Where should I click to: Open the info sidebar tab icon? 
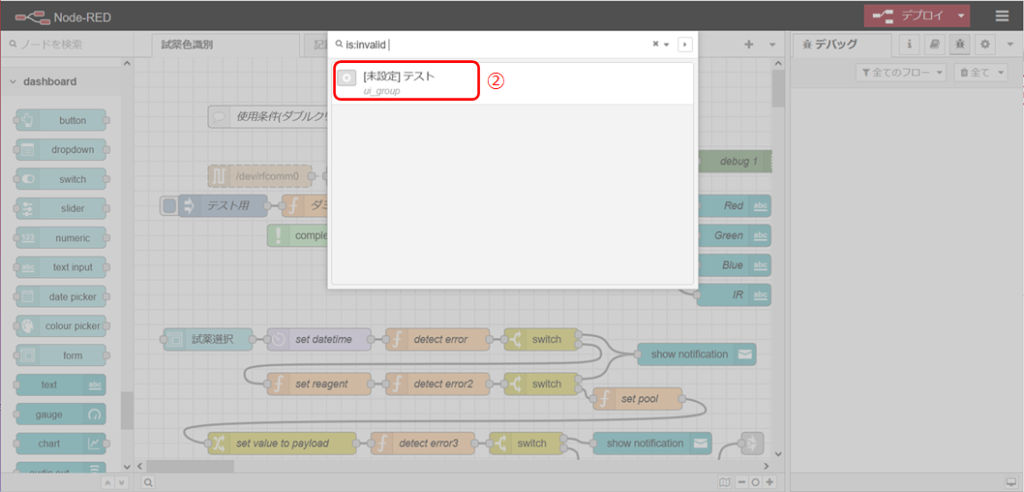click(x=909, y=45)
